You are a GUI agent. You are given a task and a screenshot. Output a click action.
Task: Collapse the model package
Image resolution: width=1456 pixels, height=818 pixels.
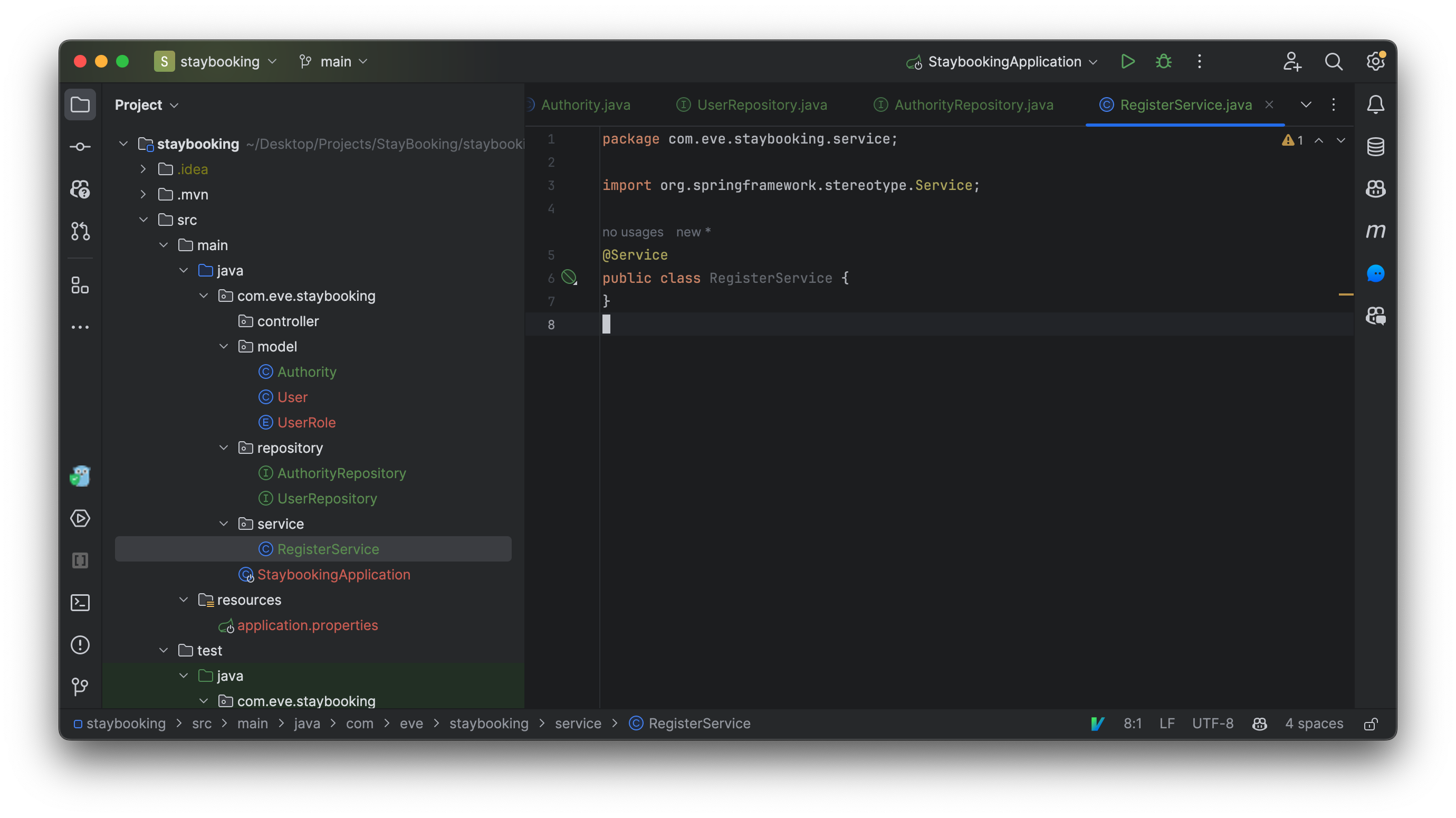click(x=223, y=347)
